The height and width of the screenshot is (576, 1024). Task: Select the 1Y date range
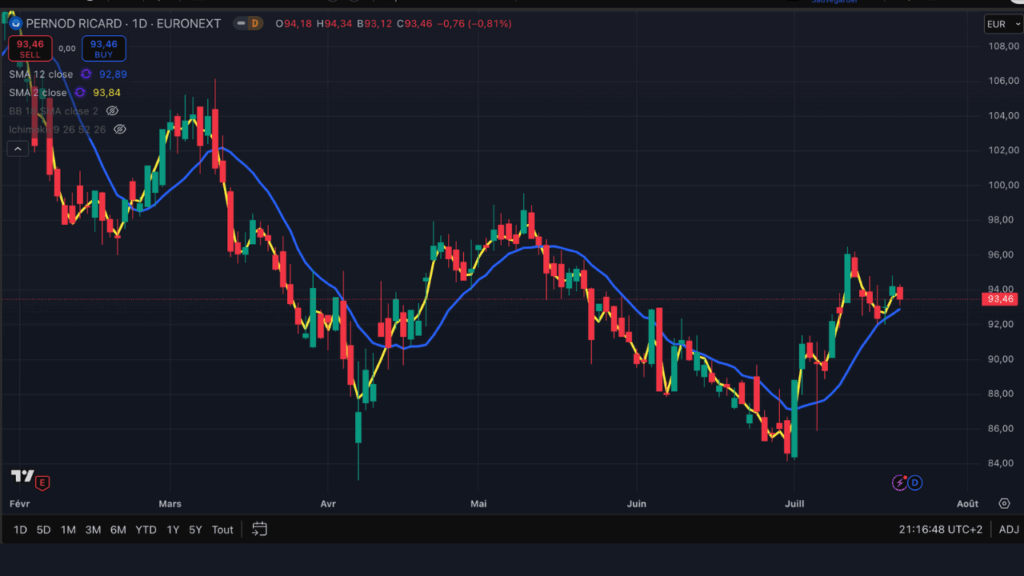pos(172,530)
